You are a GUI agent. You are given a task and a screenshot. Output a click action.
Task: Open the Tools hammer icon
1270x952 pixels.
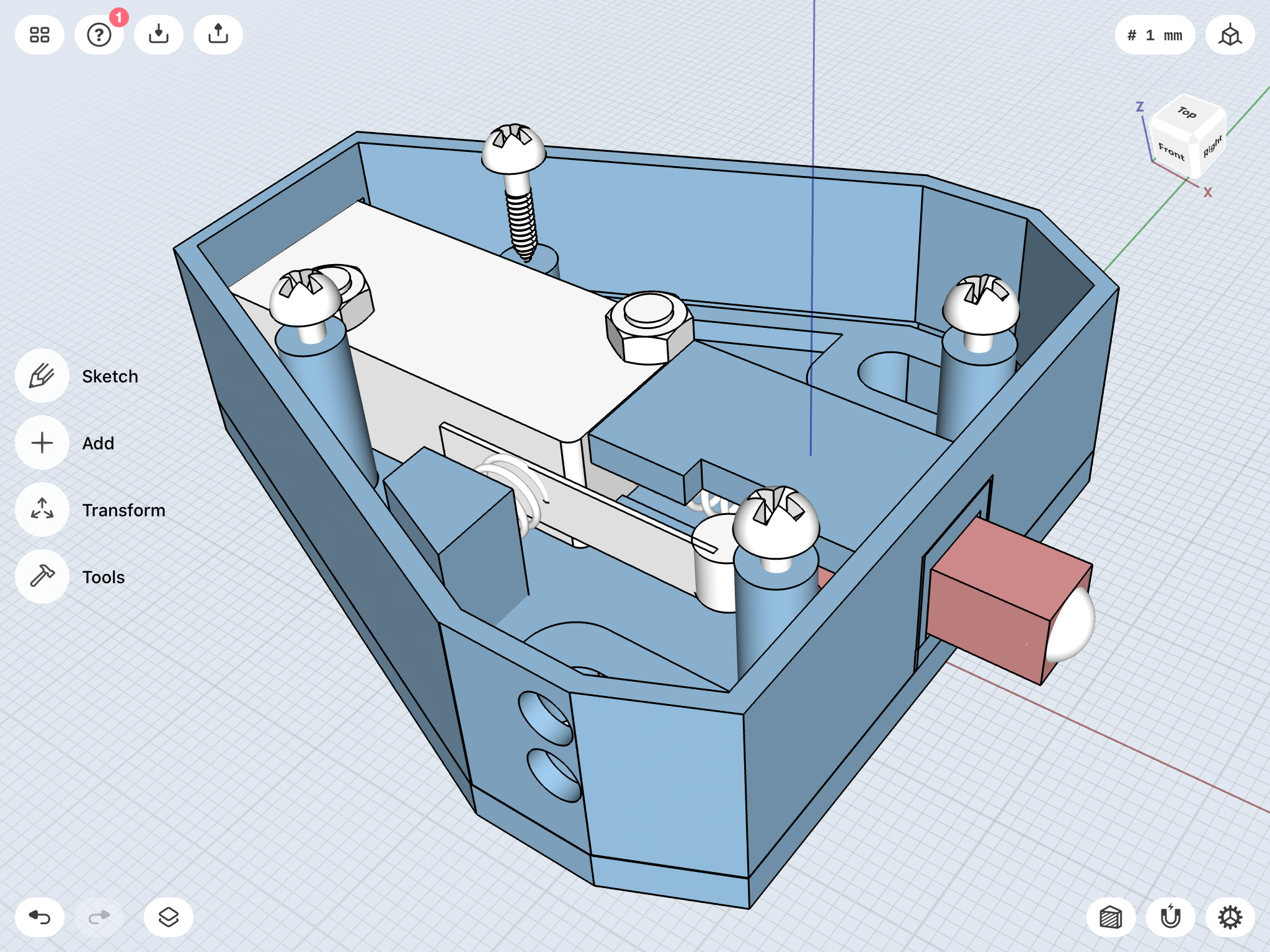click(x=42, y=577)
